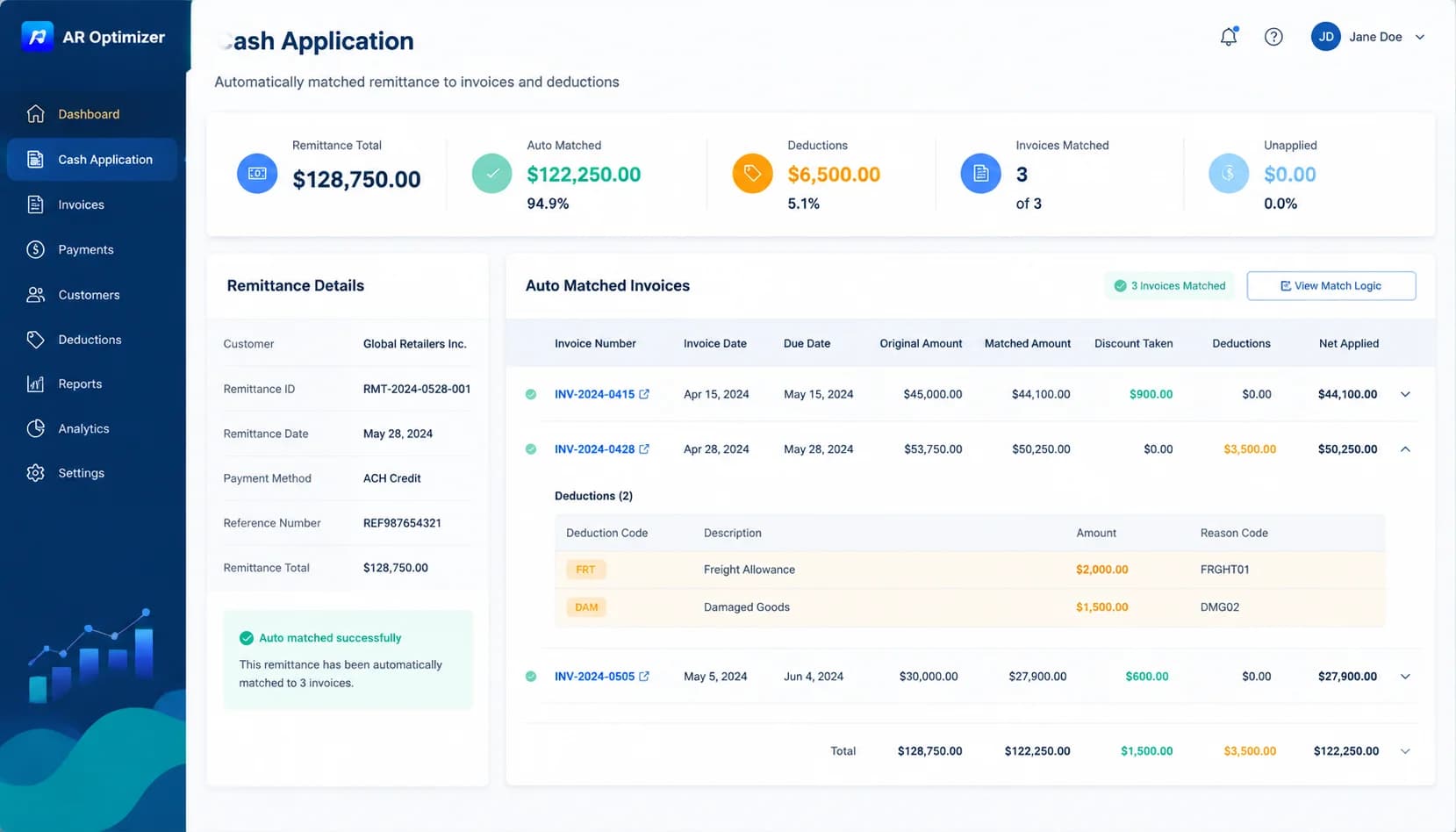
Task: Click the JD user avatar
Action: (x=1325, y=37)
